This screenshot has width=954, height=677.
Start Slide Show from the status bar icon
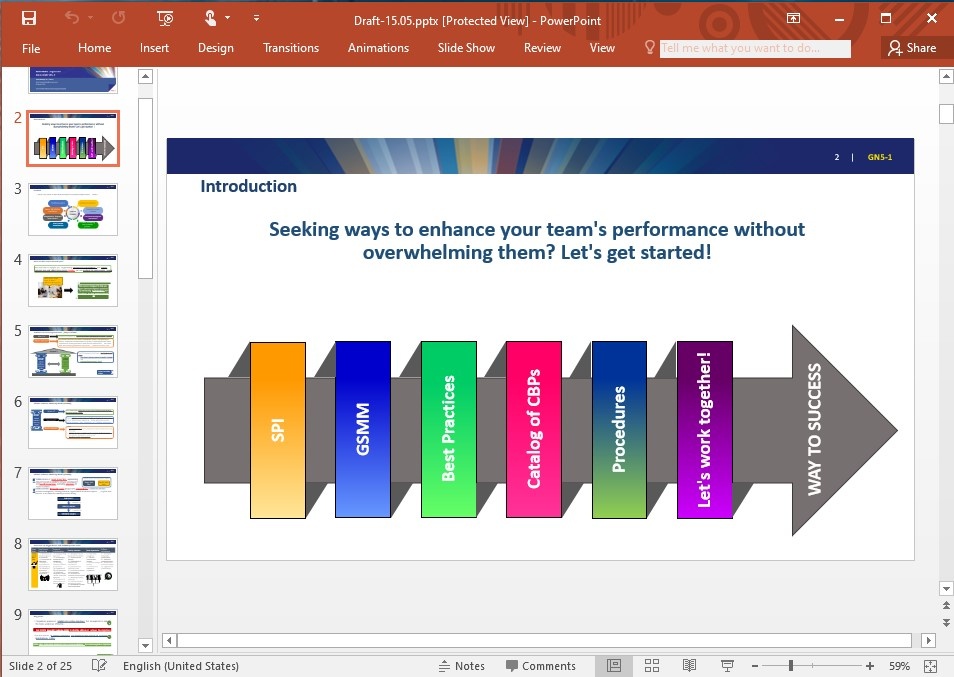pyautogui.click(x=727, y=666)
